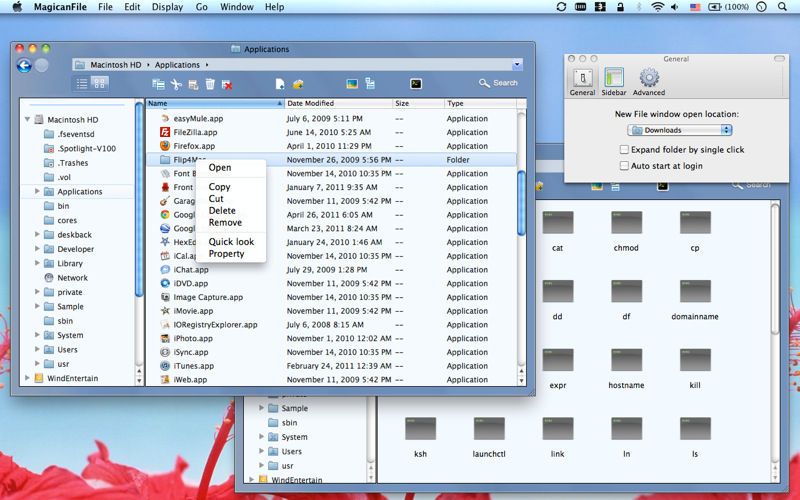Open Terminal from the toolbar icon
The image size is (800, 500).
coord(415,84)
